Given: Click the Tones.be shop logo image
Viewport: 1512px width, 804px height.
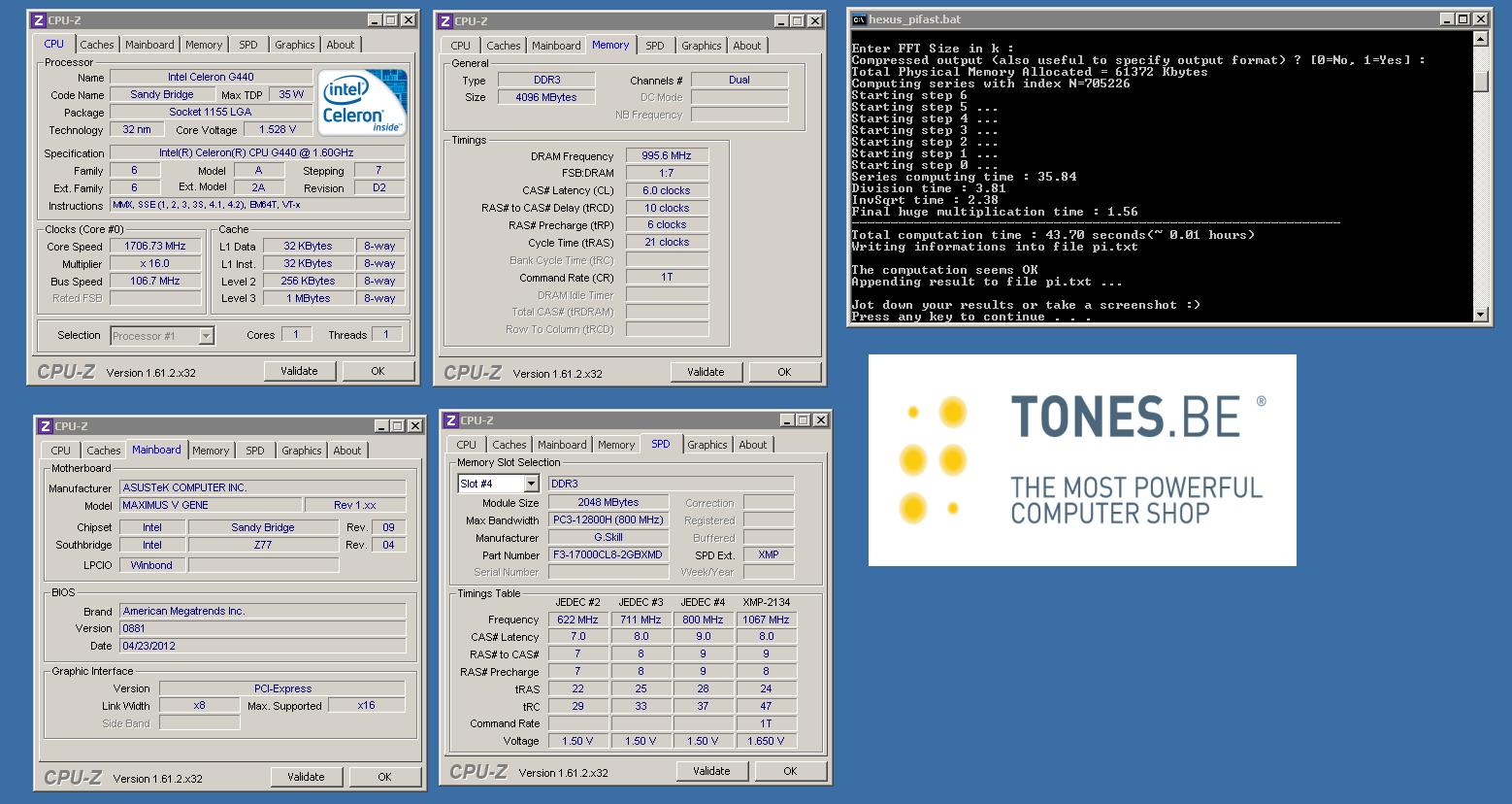Looking at the screenshot, I should [1082, 460].
